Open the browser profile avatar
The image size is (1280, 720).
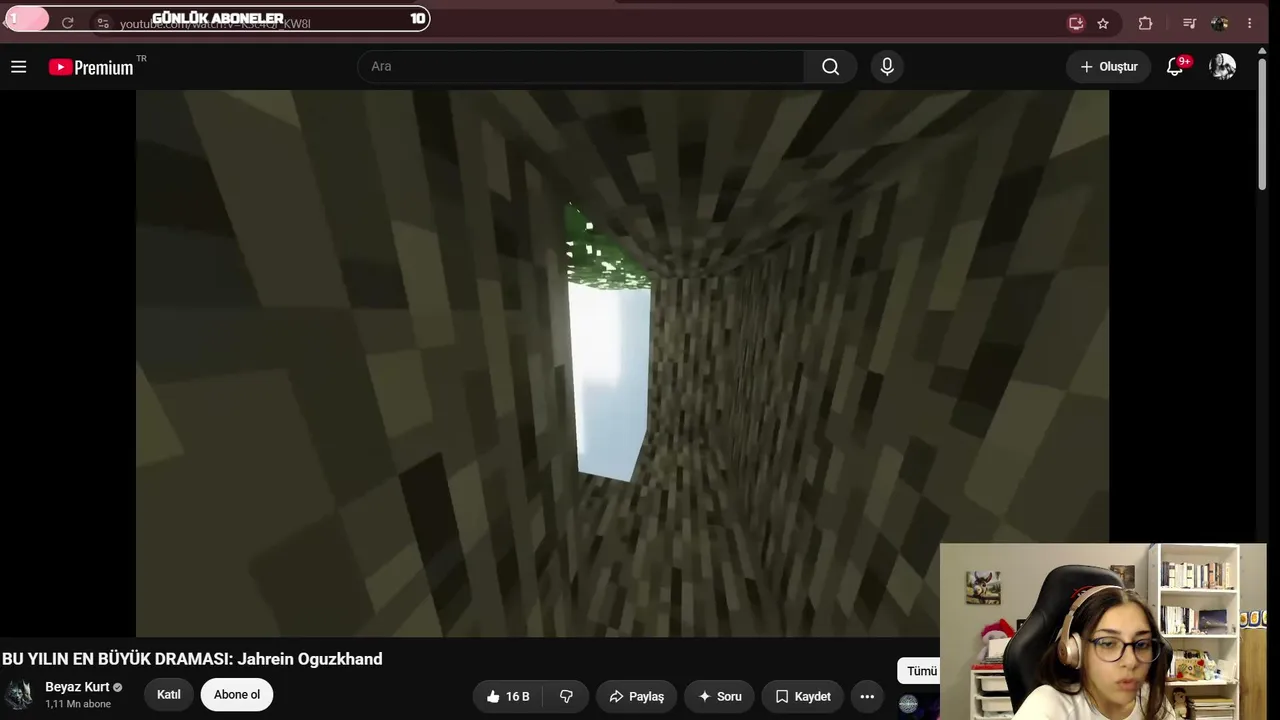point(1219,23)
